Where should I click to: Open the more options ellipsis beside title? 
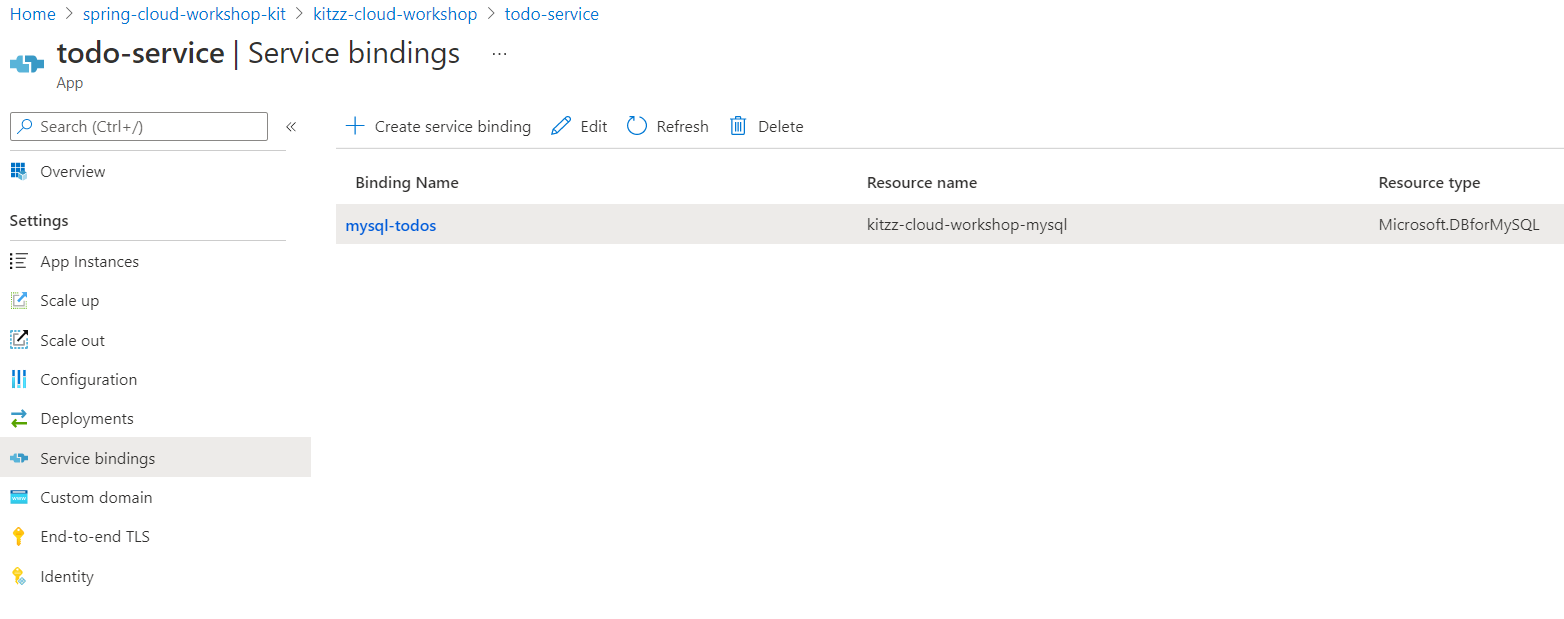point(500,53)
